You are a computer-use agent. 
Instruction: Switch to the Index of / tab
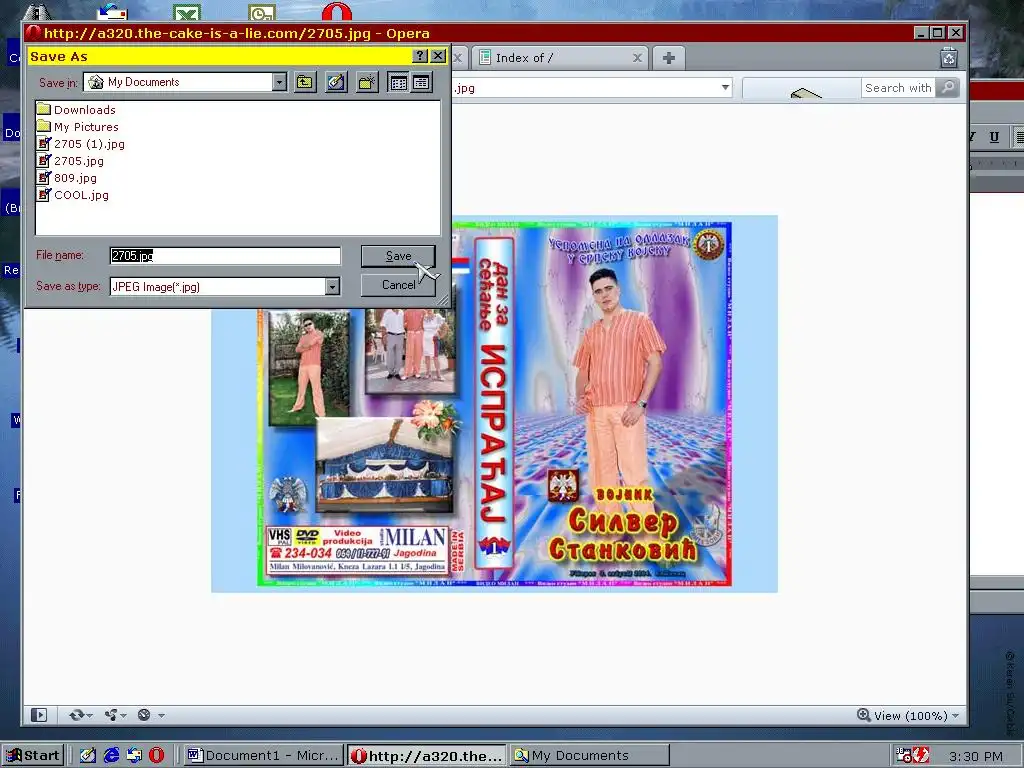[560, 58]
